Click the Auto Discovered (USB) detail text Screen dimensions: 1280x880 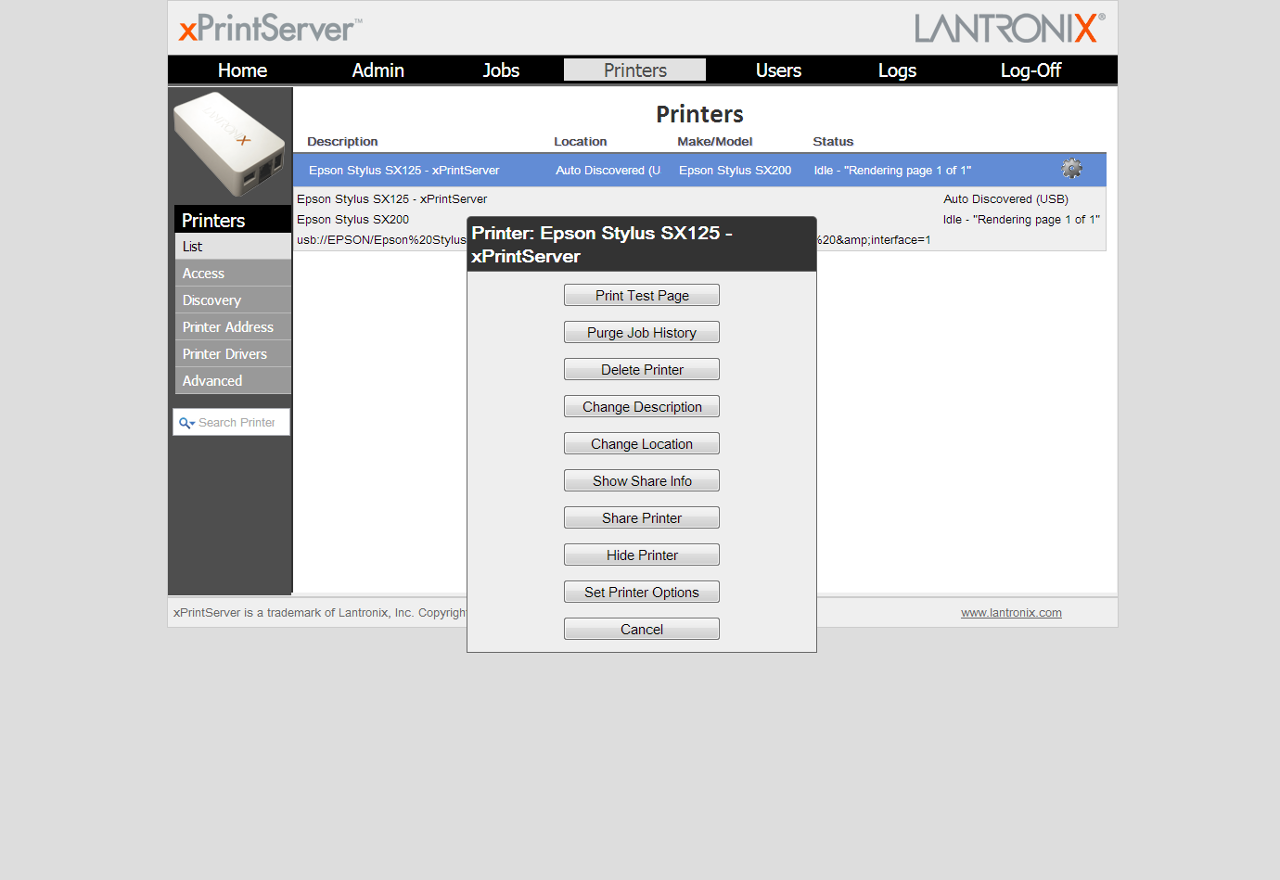coord(1006,199)
